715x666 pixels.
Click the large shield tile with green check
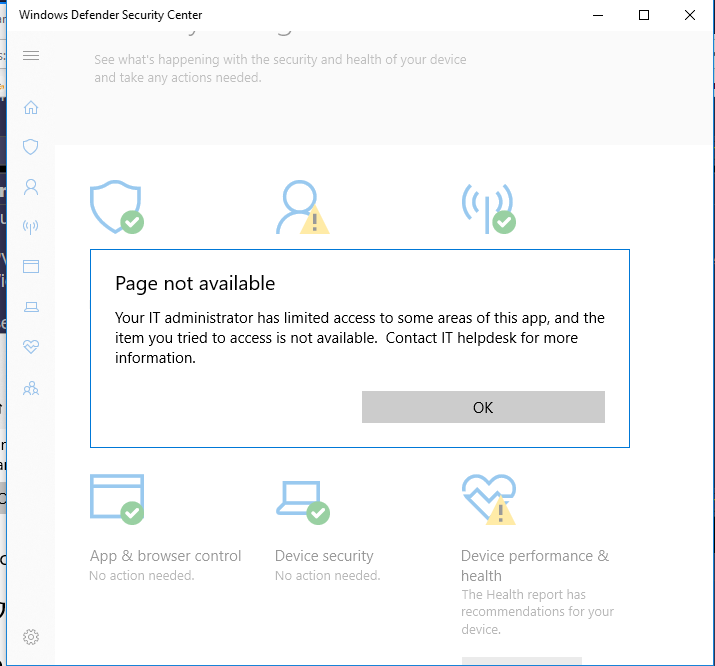(116, 207)
